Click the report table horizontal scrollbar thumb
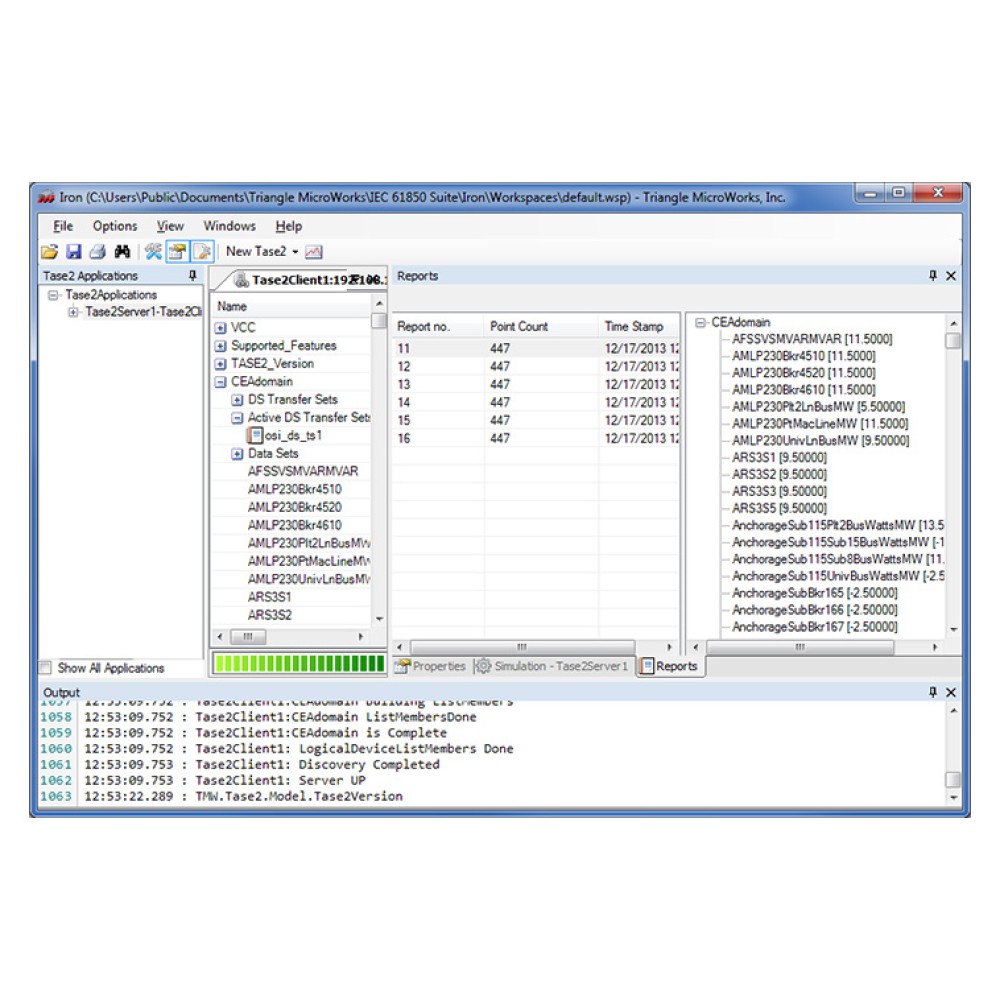The height and width of the screenshot is (1000, 1000). [522, 647]
